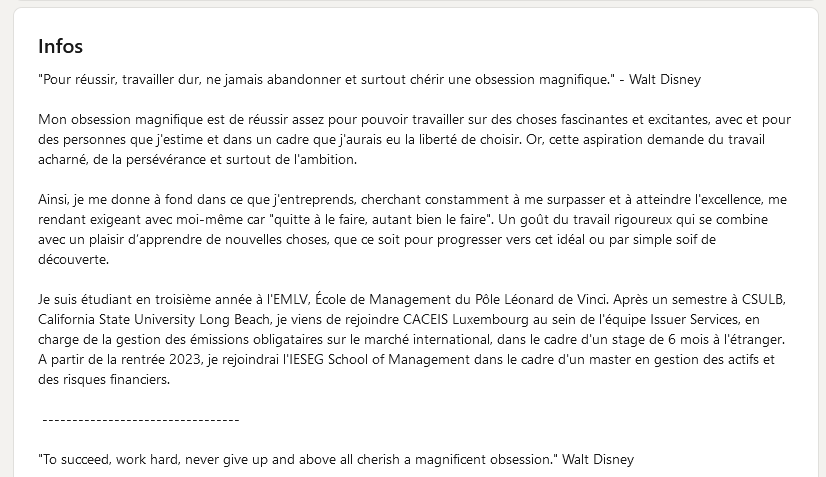Viewport: 826px width, 477px height.
Task: Click the English quote "To succeed, work hard"
Action: [x=296, y=460]
